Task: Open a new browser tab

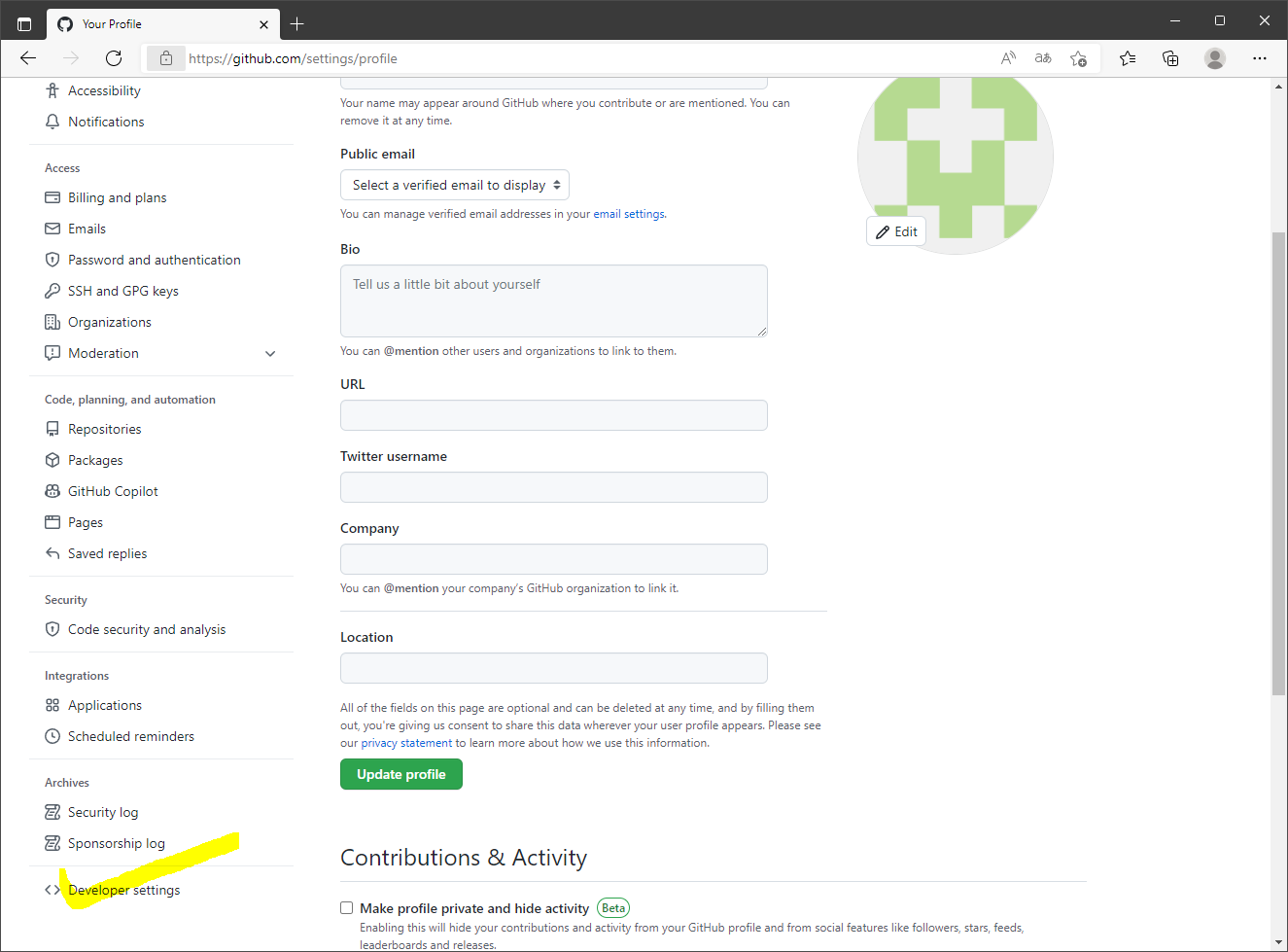Action: (297, 23)
